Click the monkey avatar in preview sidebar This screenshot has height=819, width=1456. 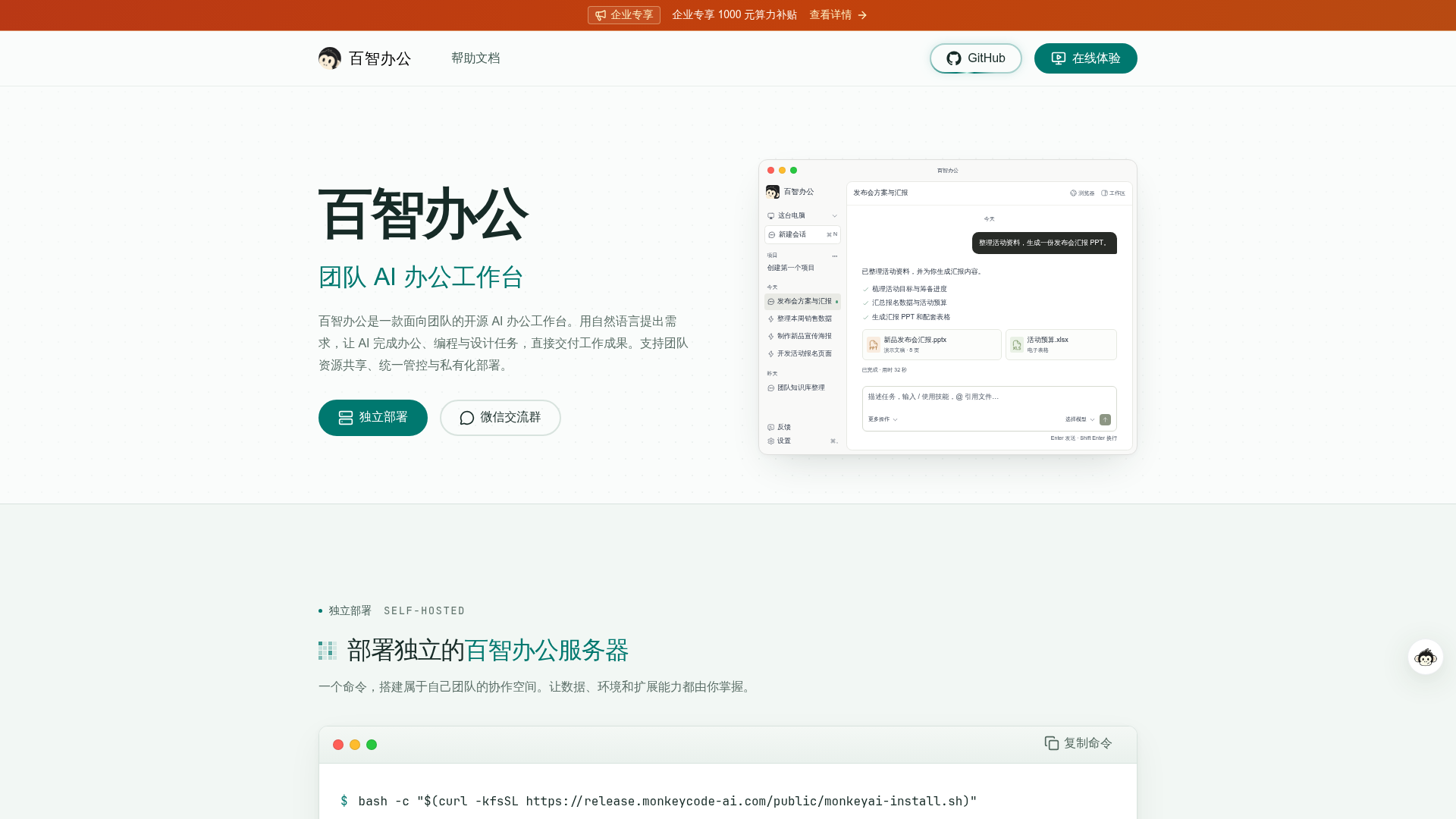pyautogui.click(x=773, y=192)
